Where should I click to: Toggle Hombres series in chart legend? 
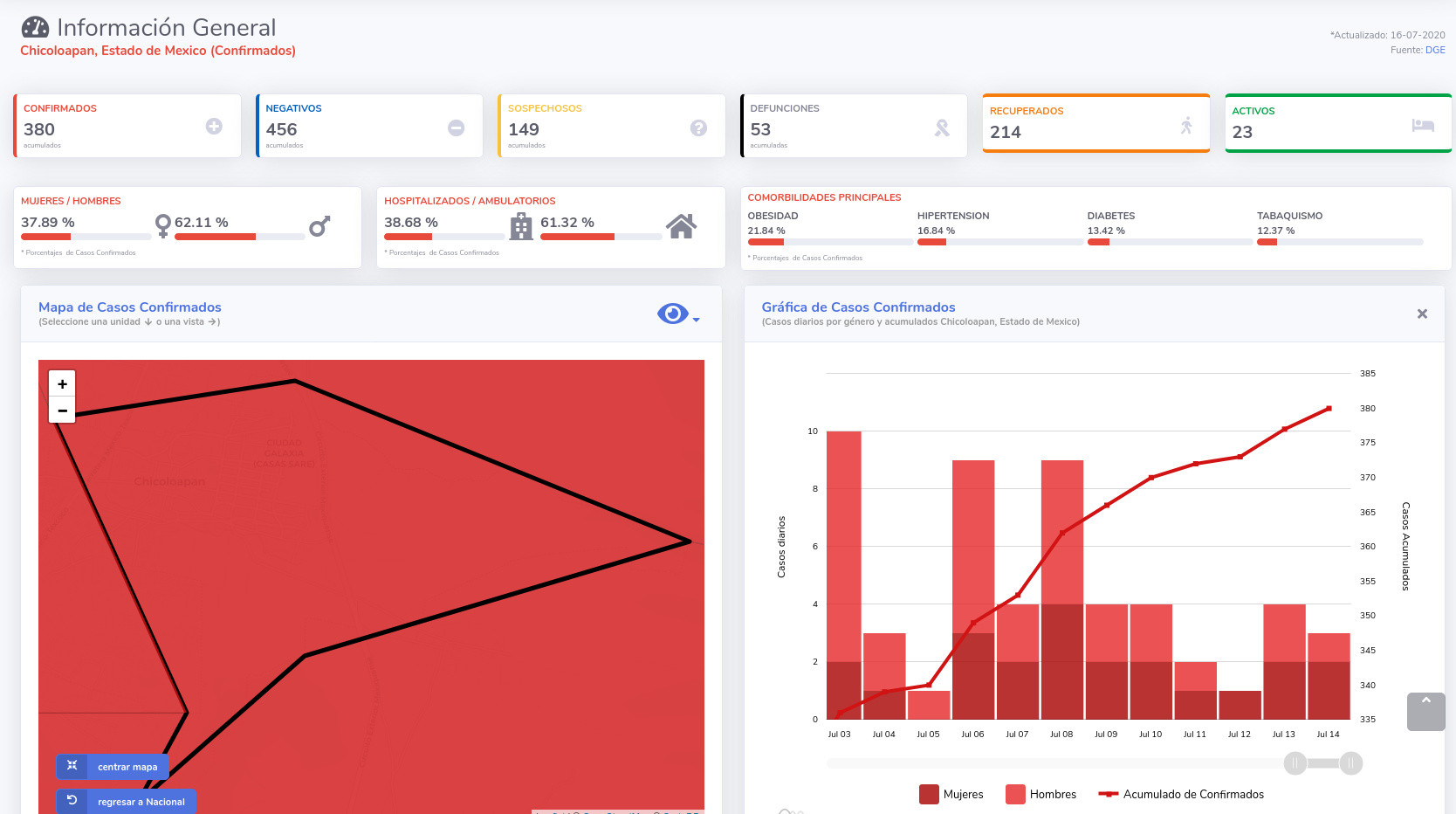(x=1041, y=794)
